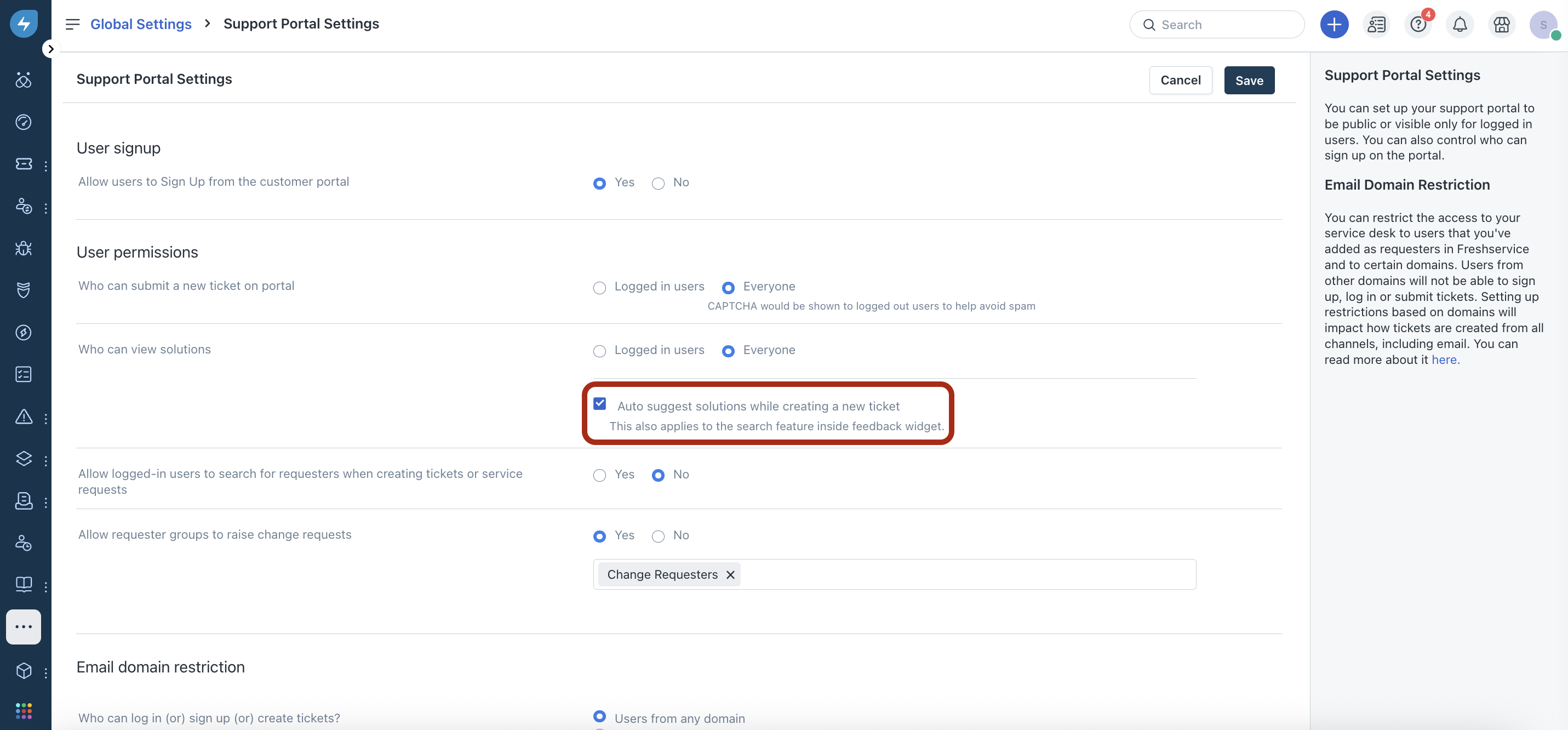
Task: Click the blue plus create button
Action: (1334, 24)
